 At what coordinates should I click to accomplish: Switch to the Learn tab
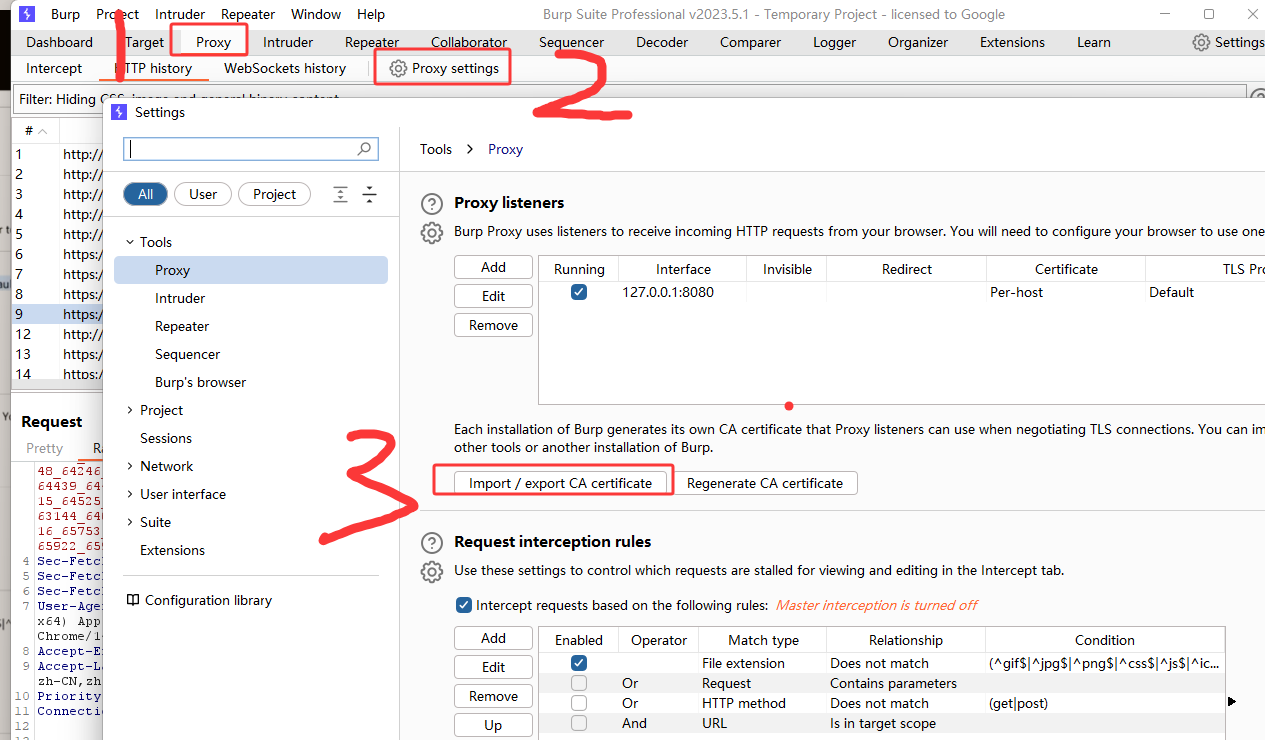click(x=1093, y=42)
